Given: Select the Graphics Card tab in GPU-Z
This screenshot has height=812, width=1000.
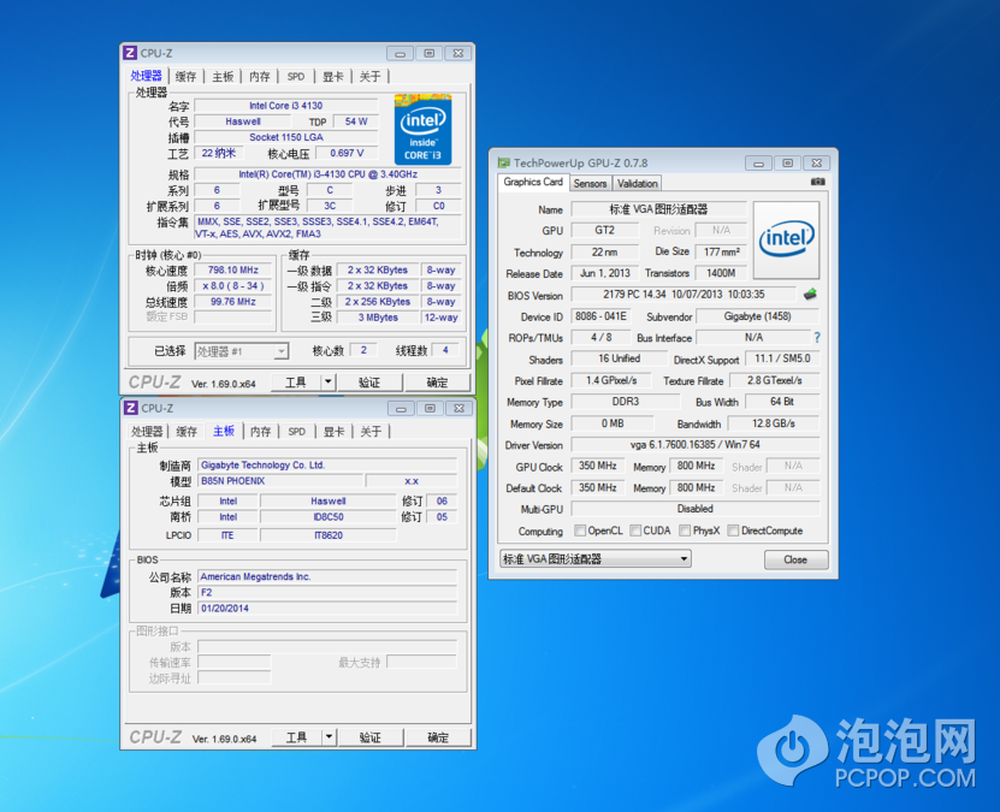Looking at the screenshot, I should [x=533, y=182].
